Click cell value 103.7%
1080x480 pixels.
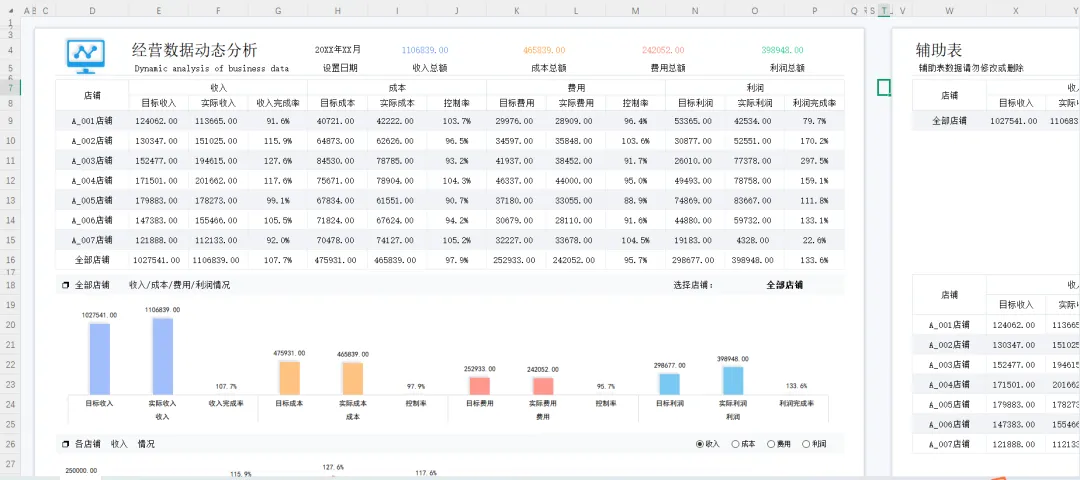click(456, 121)
